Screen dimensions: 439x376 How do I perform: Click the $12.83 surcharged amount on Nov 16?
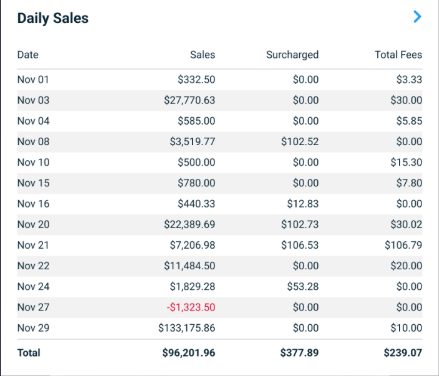(x=303, y=204)
